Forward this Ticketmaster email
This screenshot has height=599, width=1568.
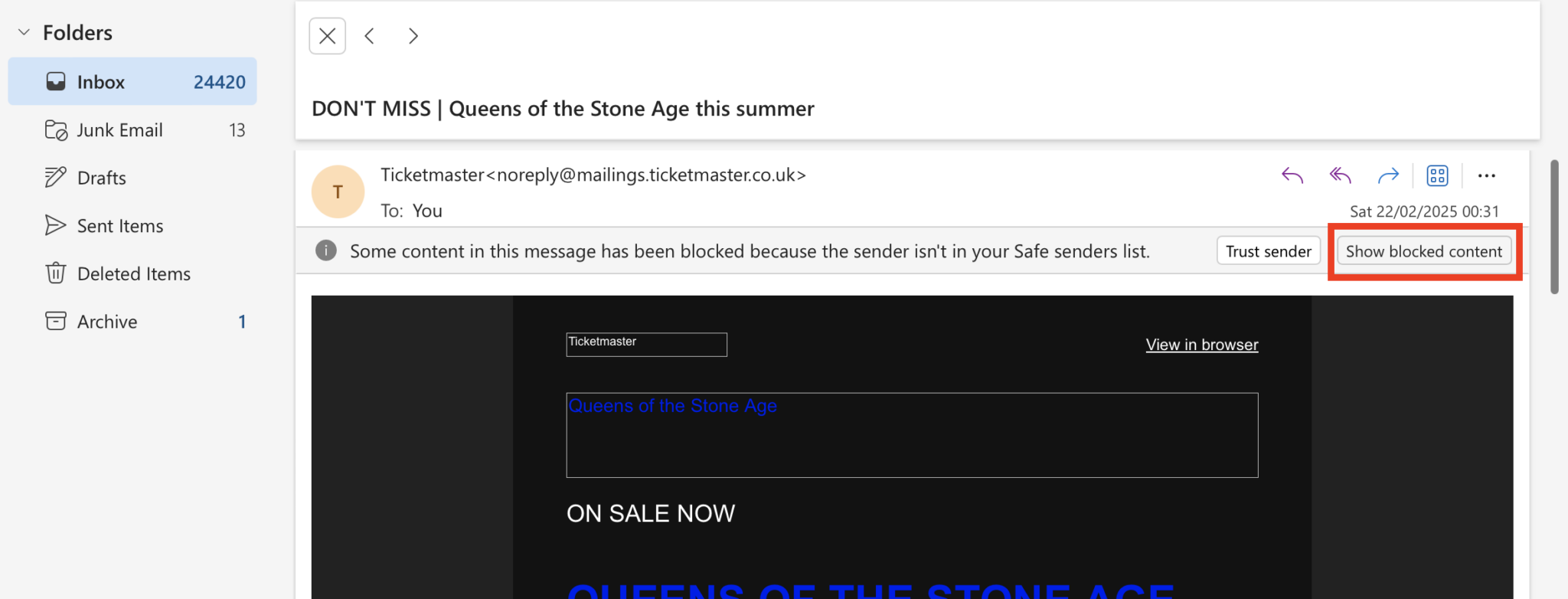[x=1388, y=175]
